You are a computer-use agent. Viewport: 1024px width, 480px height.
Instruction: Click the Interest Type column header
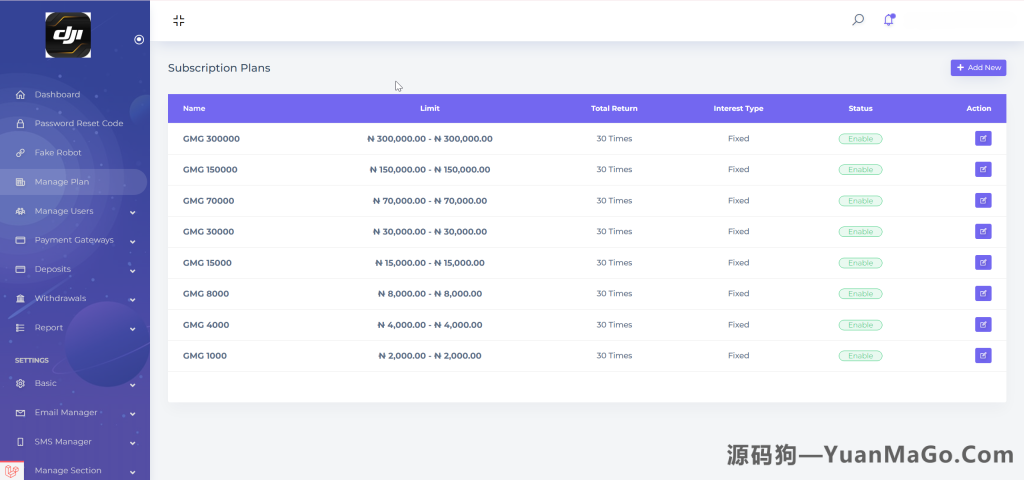[738, 108]
